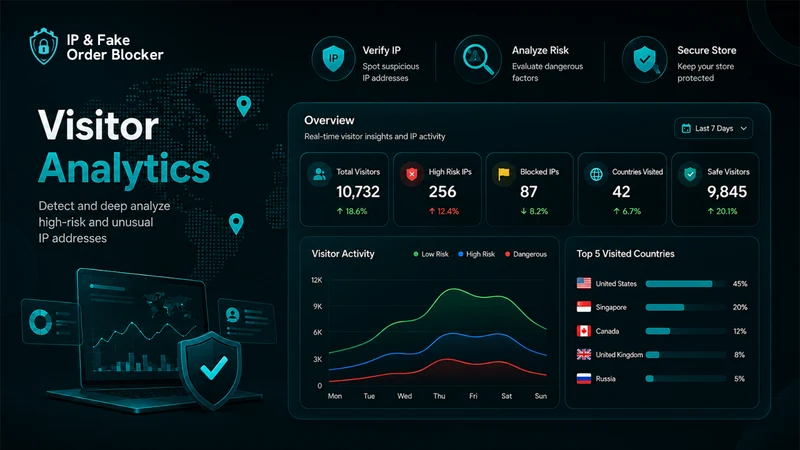
Task: Click the Russia 5% progress bar
Action: (x=685, y=379)
